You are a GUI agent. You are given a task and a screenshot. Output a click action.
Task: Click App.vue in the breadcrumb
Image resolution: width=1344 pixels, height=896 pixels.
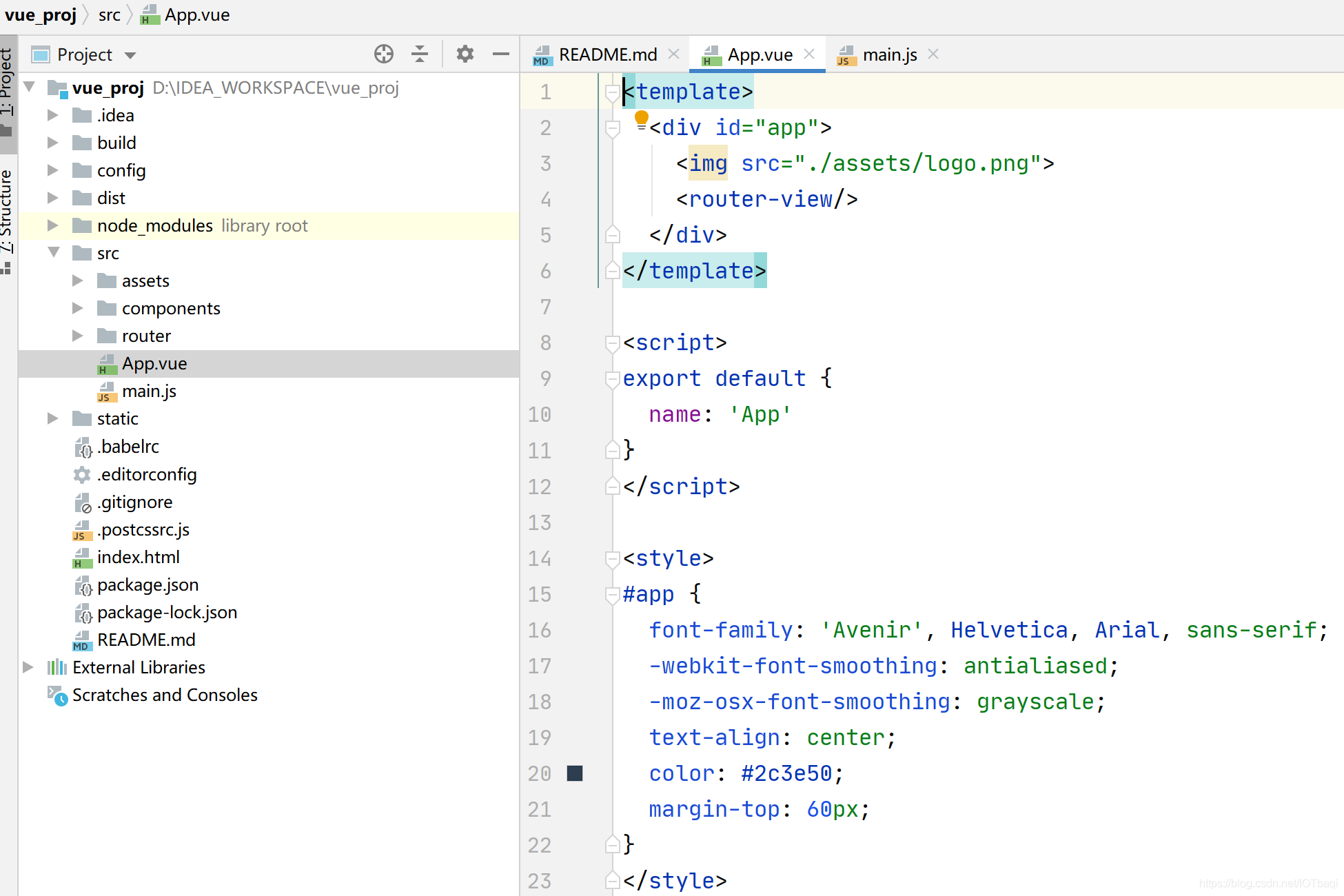[185, 14]
